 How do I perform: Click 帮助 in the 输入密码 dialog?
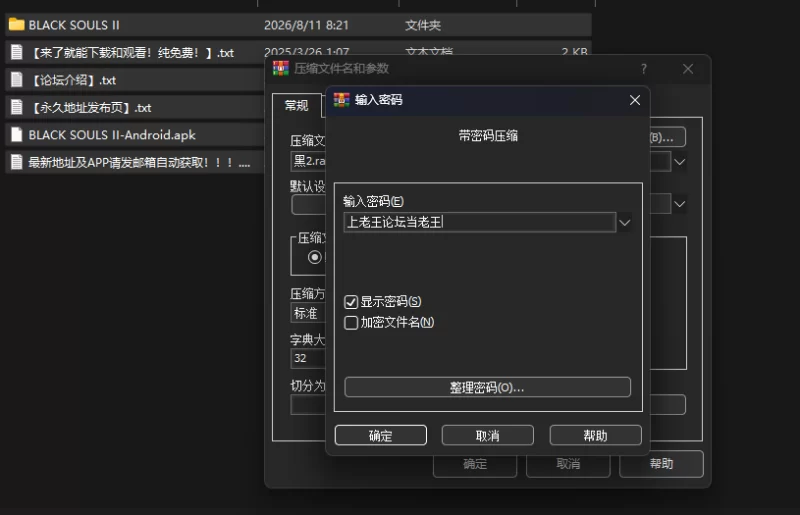pyautogui.click(x=595, y=435)
